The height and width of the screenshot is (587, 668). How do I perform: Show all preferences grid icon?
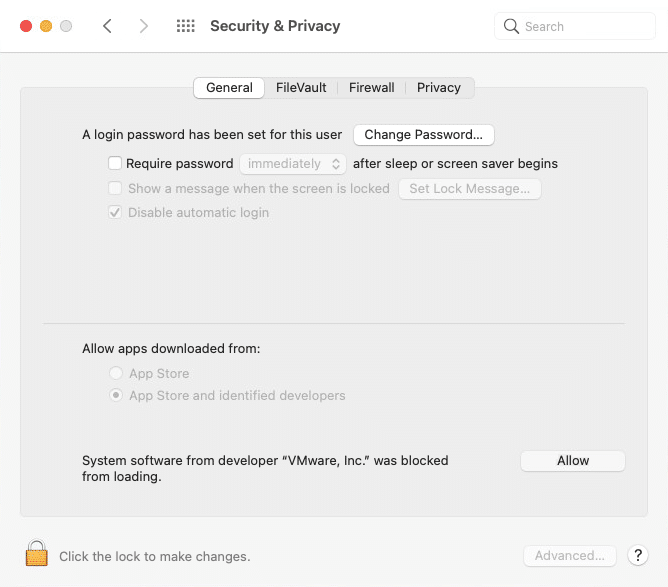tap(186, 26)
